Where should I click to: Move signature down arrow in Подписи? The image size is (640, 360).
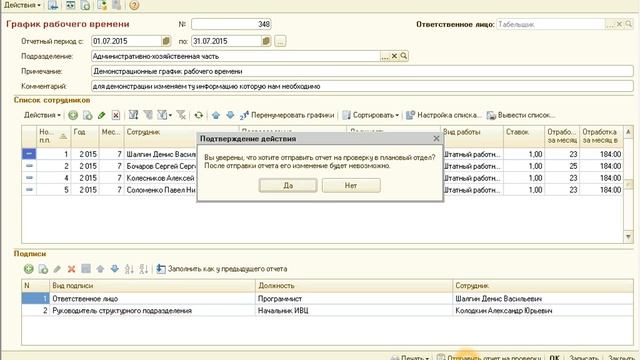(x=115, y=269)
